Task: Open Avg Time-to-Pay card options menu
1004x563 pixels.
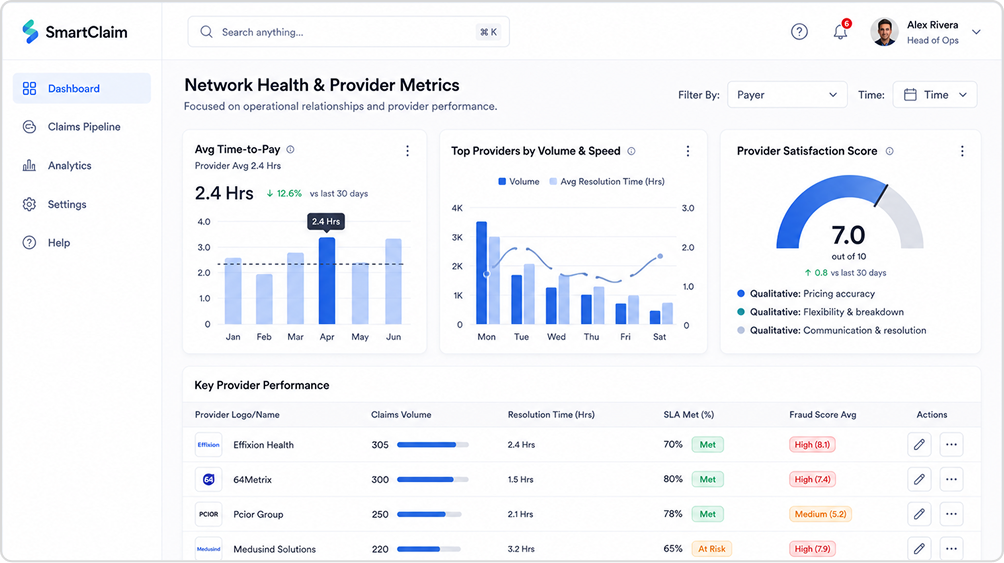Action: (407, 151)
